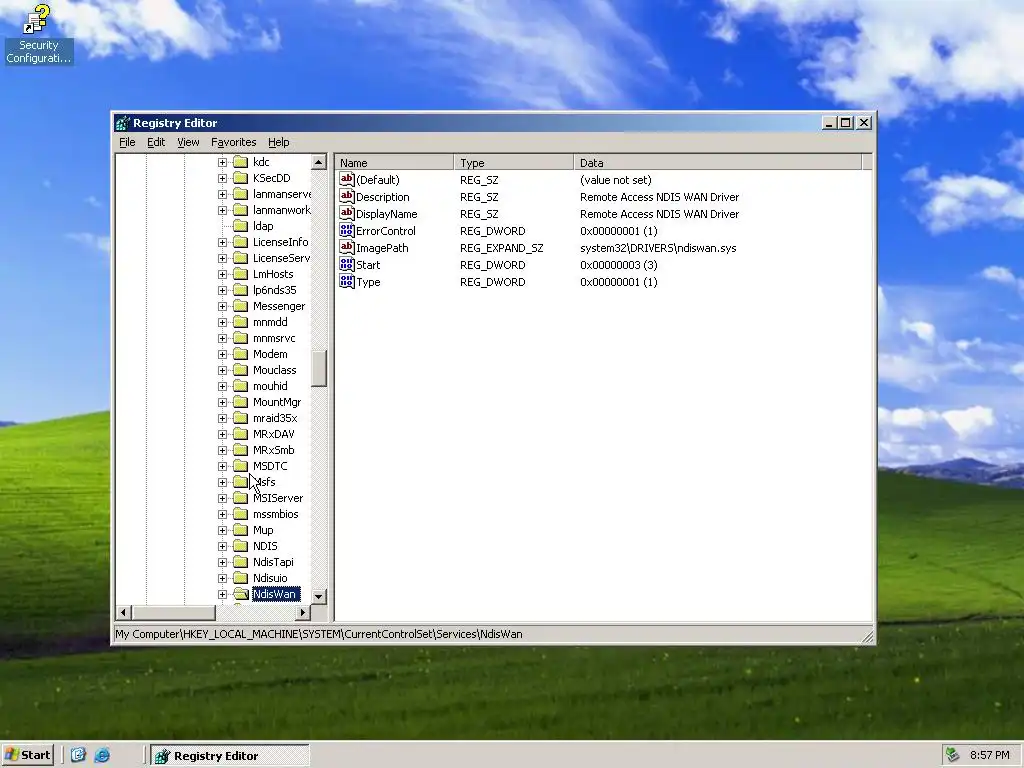Click the Description string value icon
The height and width of the screenshot is (768, 1024).
pyautogui.click(x=347, y=197)
